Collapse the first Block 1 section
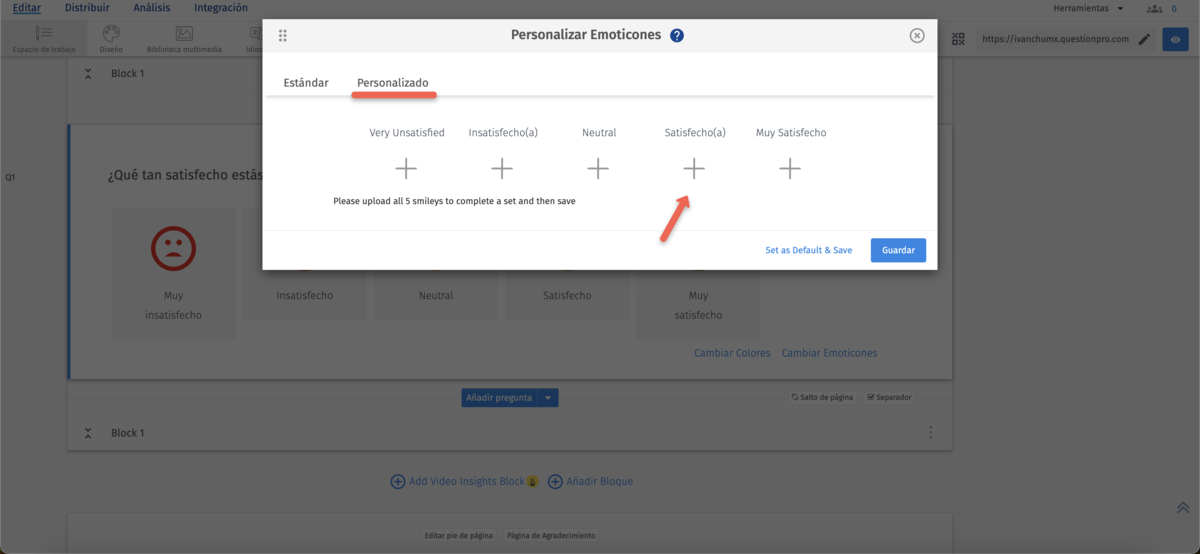The width and height of the screenshot is (1200, 554). pos(88,74)
